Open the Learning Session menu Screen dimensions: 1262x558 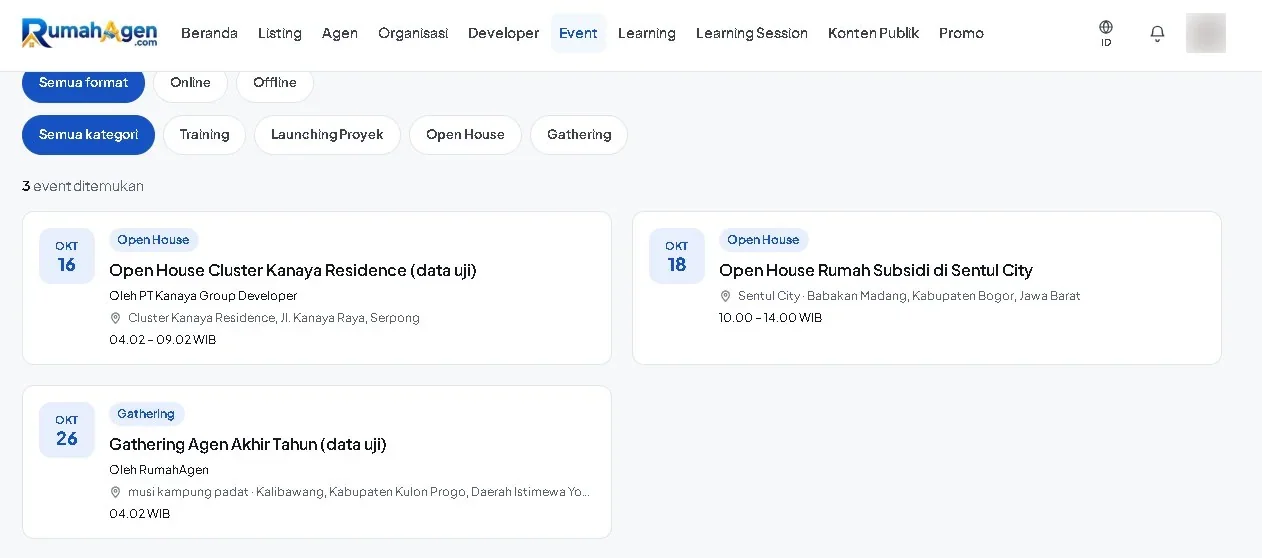(x=752, y=33)
